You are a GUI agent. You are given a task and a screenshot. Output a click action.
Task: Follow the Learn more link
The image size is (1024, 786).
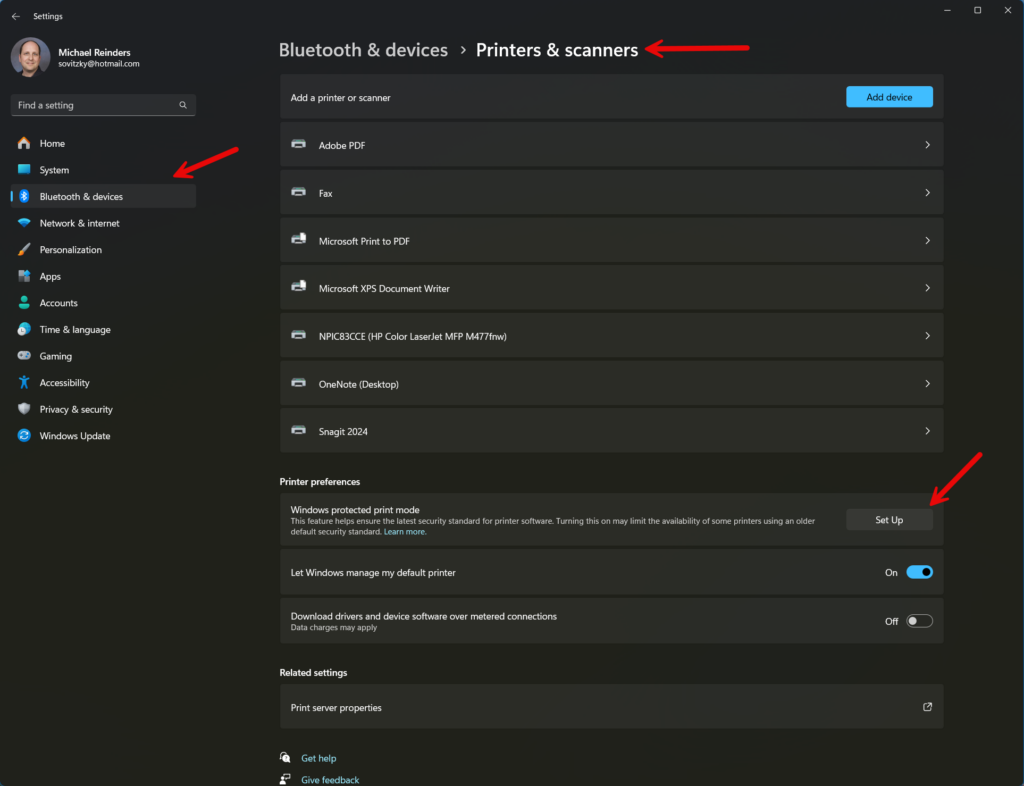[405, 532]
